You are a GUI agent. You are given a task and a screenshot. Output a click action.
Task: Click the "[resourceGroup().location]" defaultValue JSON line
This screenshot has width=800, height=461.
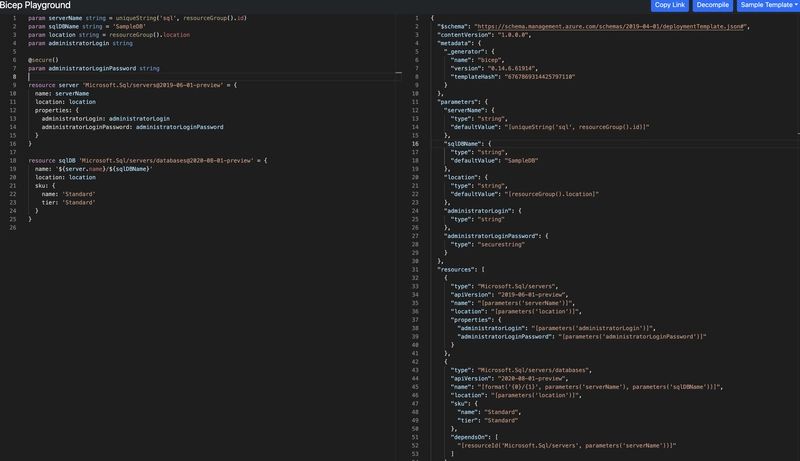click(524, 194)
